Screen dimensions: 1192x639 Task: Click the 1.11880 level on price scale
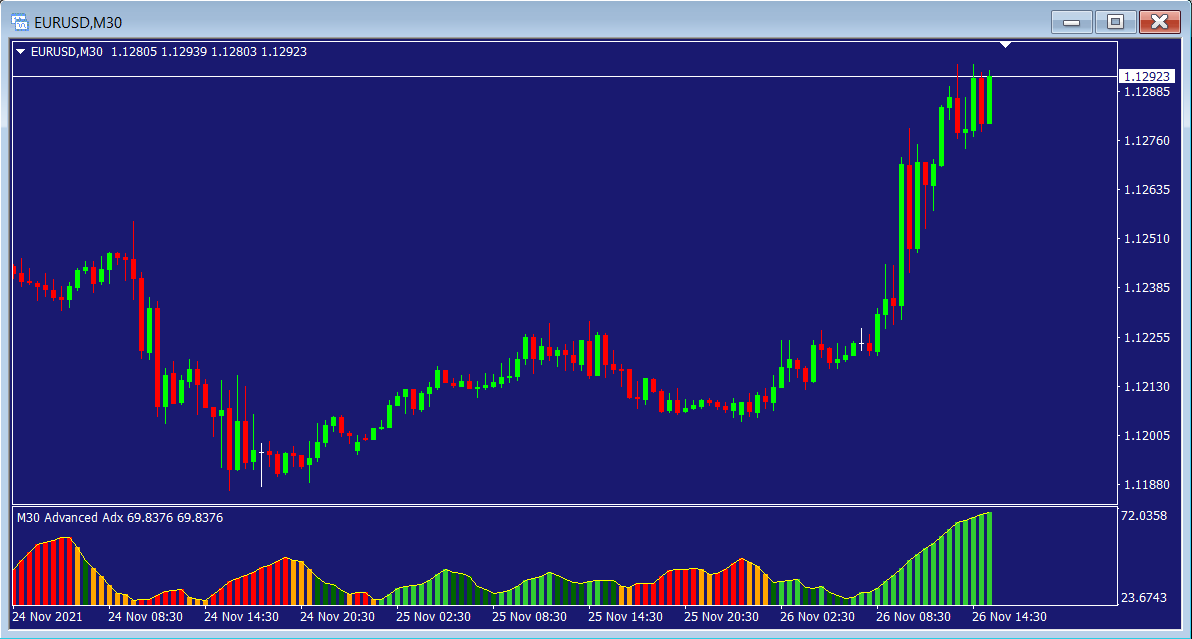click(x=1146, y=485)
